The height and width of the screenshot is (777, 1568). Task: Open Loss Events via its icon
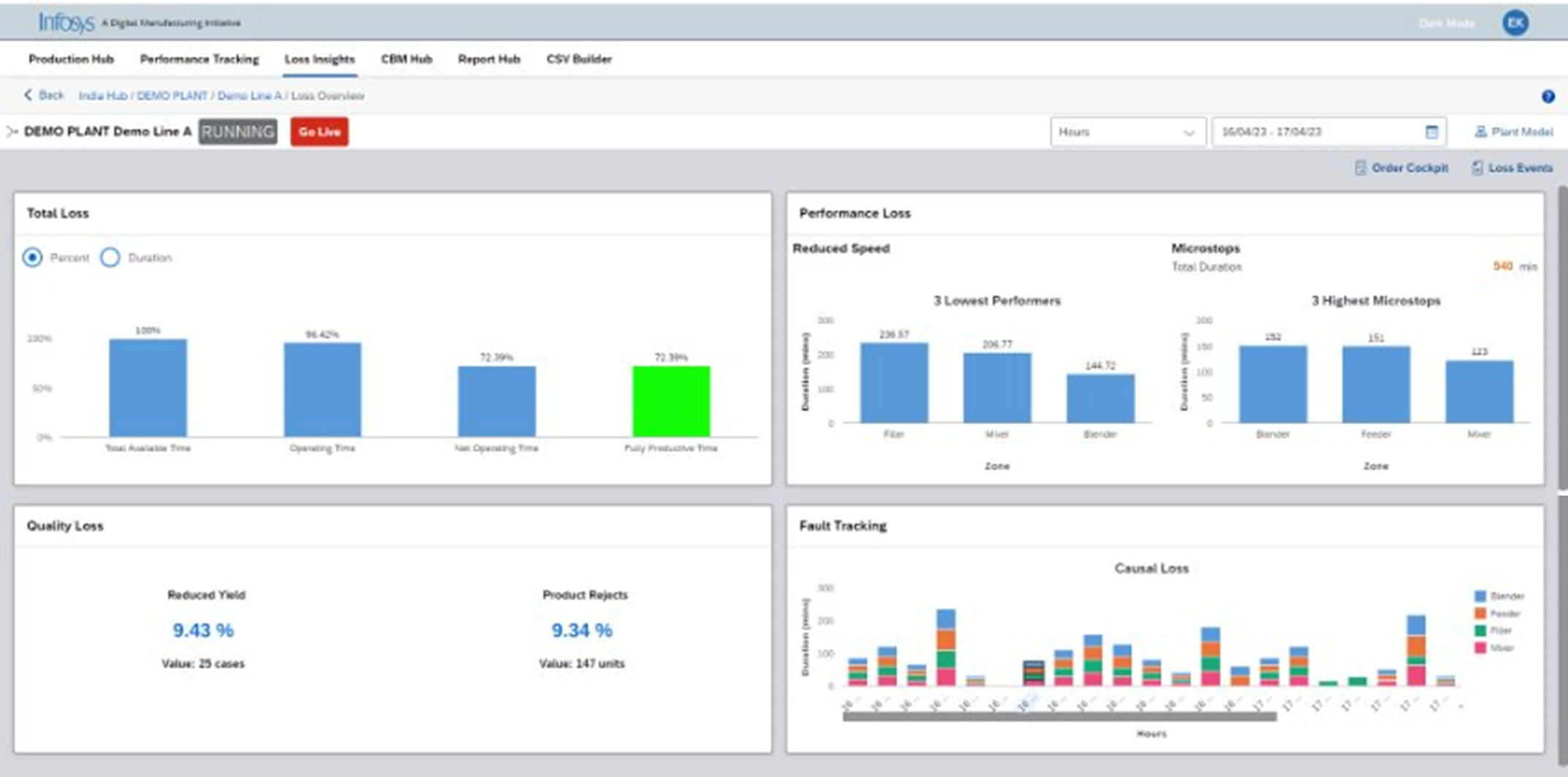pyautogui.click(x=1477, y=168)
